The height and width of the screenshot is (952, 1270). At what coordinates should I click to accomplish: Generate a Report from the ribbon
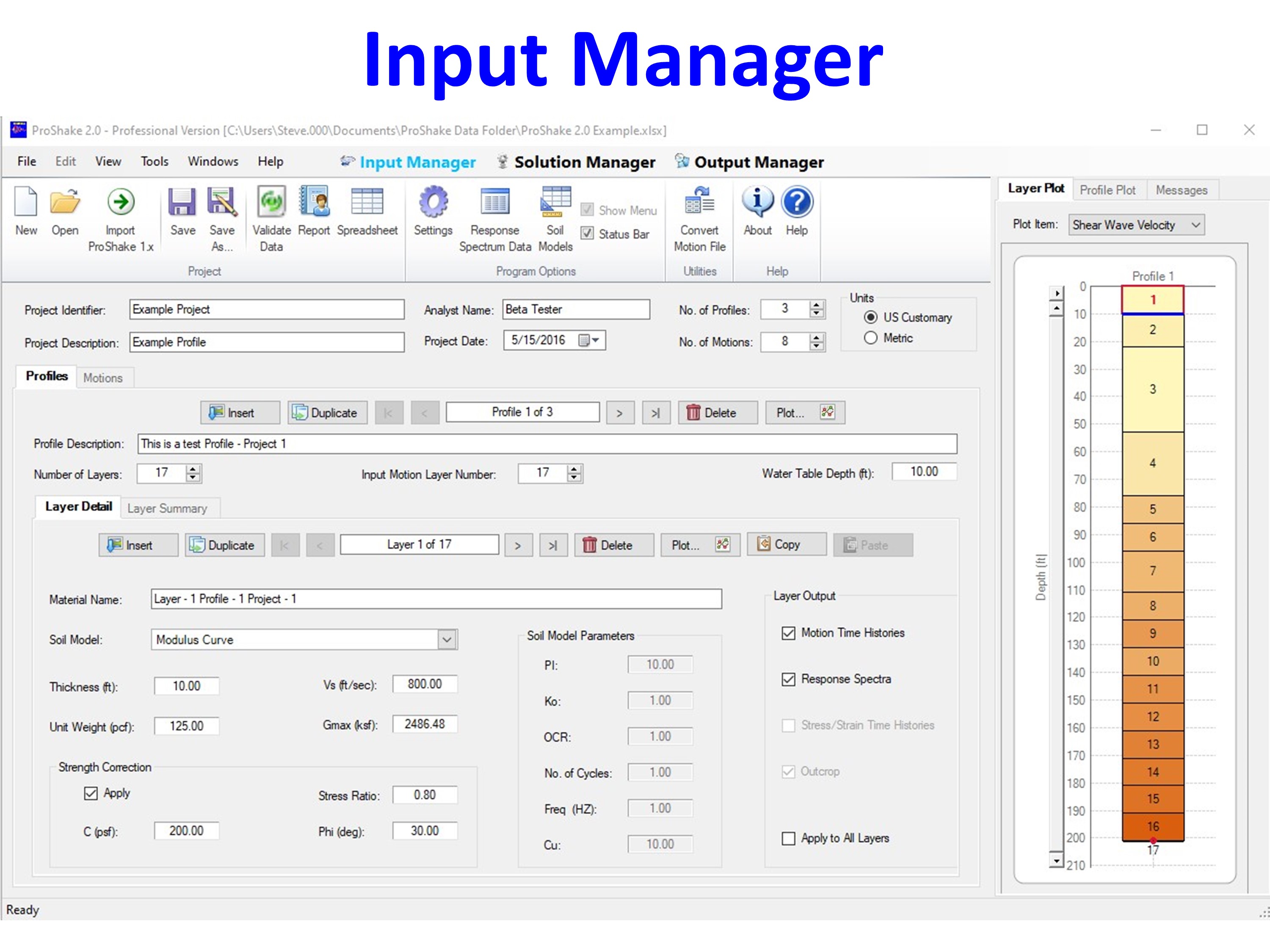314,211
